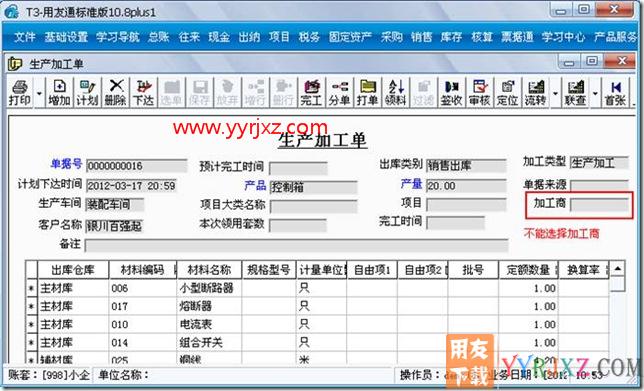
Task: Open the dropdown arrow next to 流转
Action: [555, 93]
